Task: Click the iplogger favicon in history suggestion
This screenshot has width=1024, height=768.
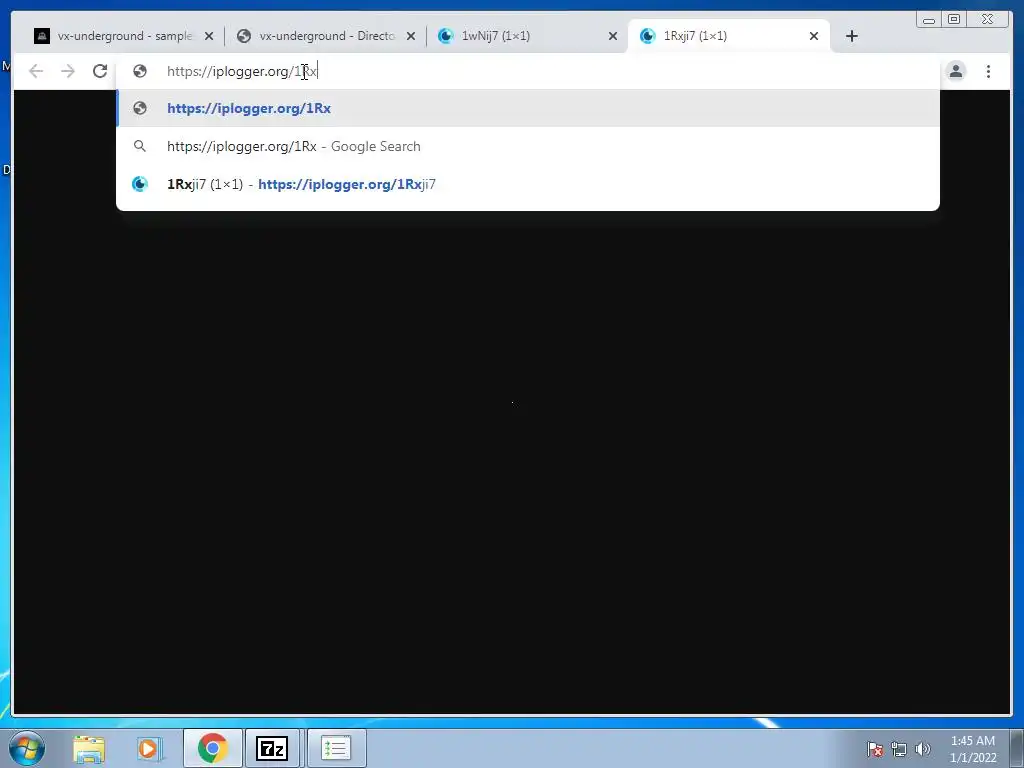Action: coord(140,184)
